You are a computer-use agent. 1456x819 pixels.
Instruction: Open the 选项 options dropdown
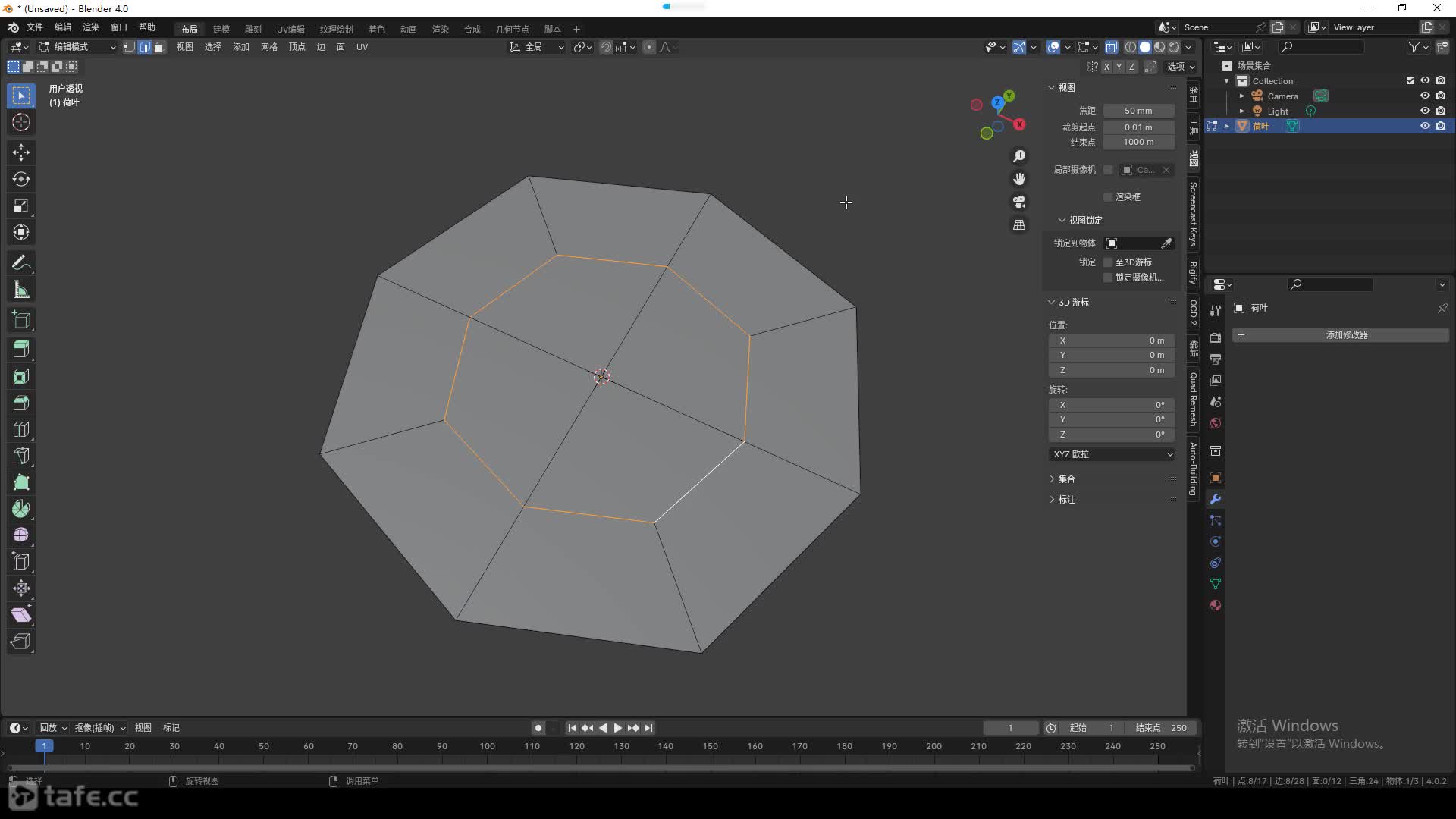click(1181, 67)
